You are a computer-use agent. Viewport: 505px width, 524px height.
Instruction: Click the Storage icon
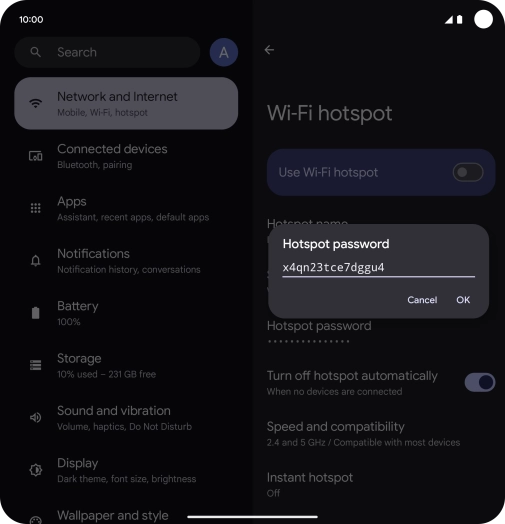(35, 365)
